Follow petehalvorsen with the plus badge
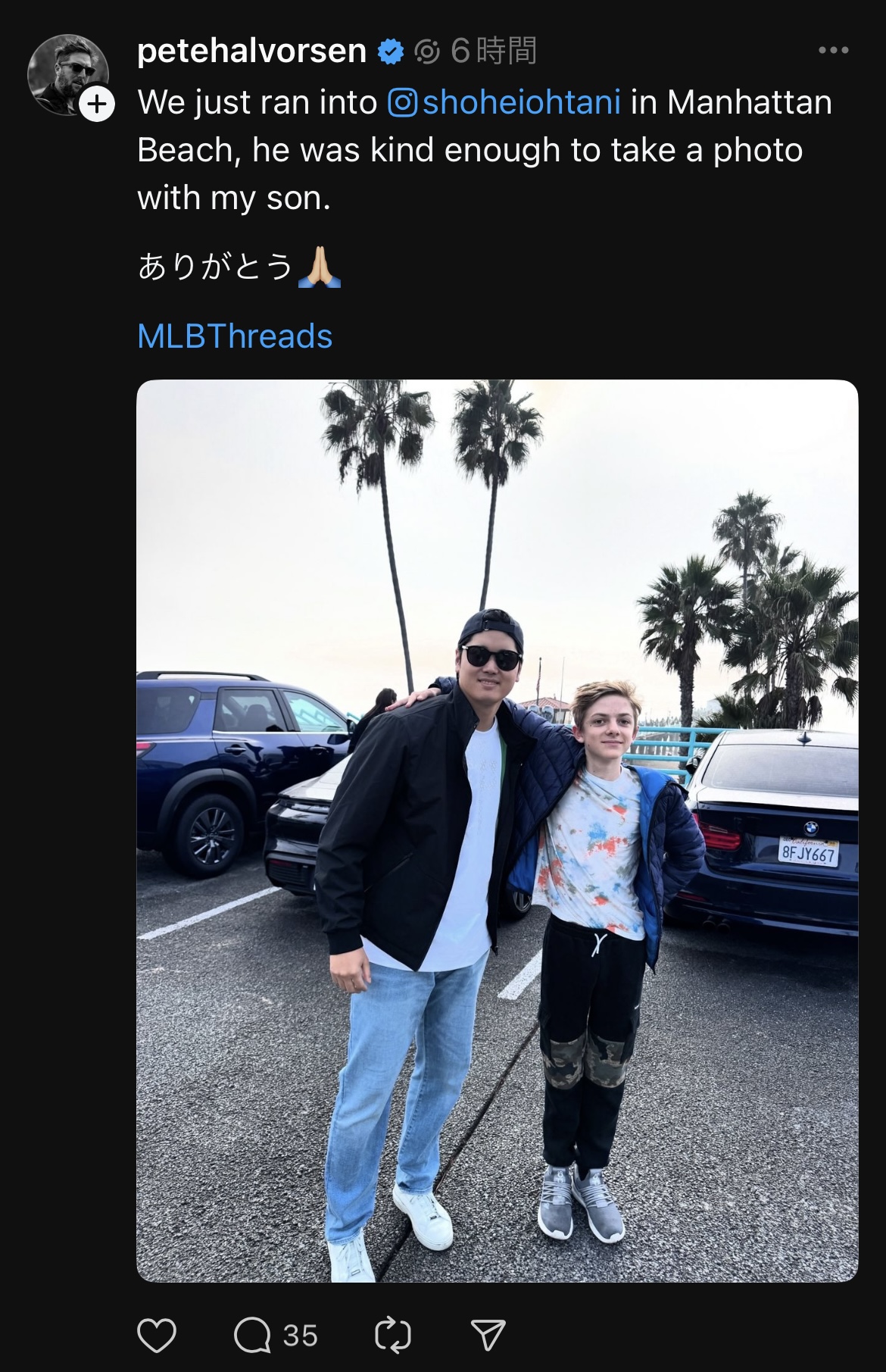 click(97, 105)
